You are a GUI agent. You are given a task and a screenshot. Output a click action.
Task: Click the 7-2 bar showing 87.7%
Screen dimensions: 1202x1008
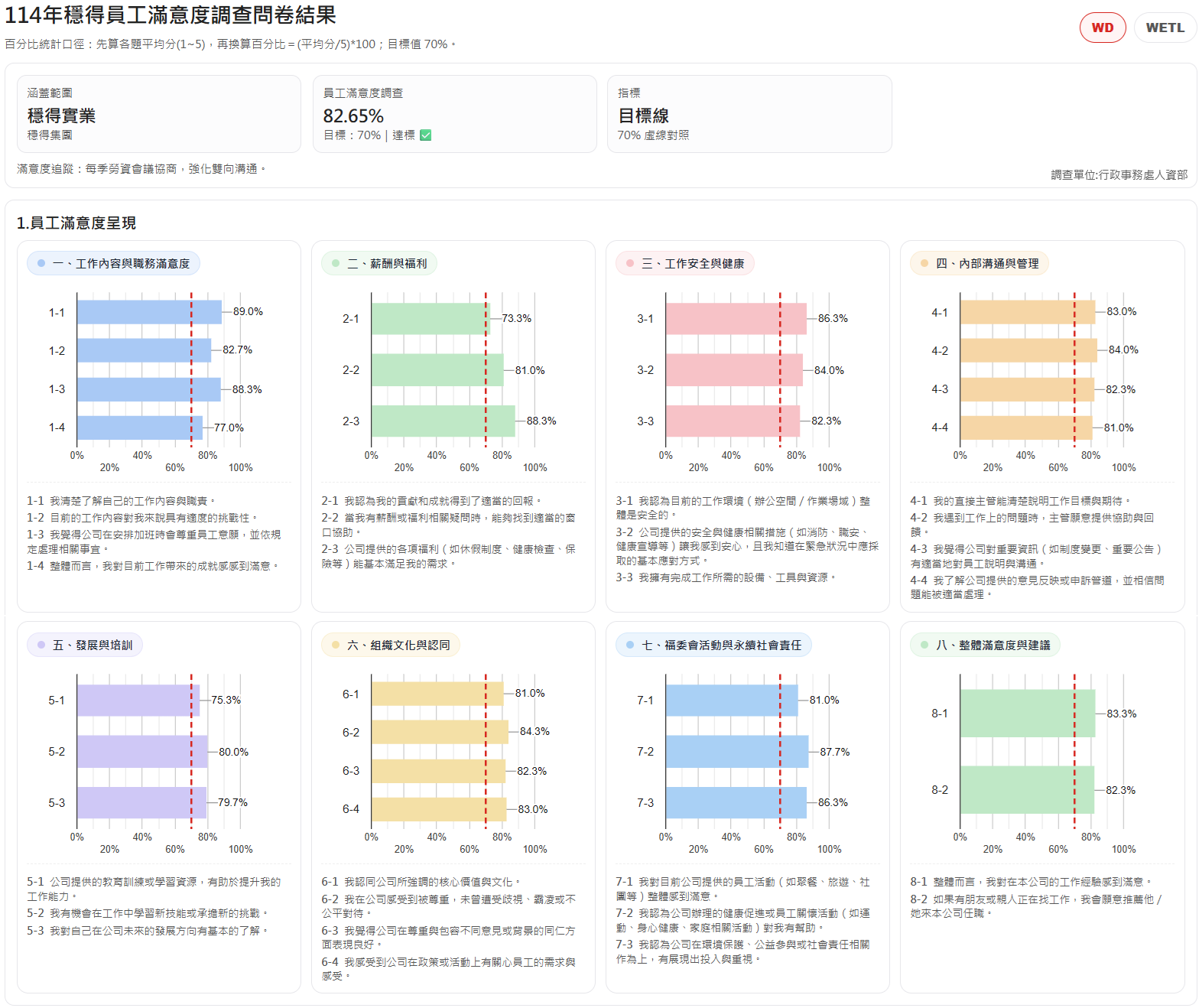click(x=737, y=752)
